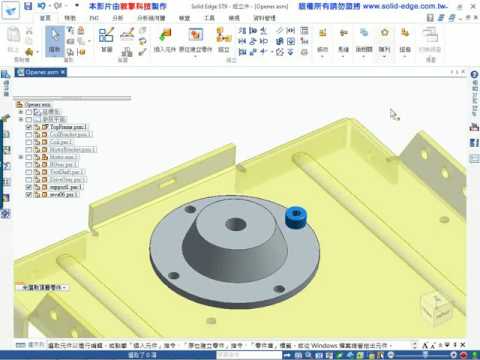
Task: Click the Undo arrow icon
Action: (x=41, y=6)
